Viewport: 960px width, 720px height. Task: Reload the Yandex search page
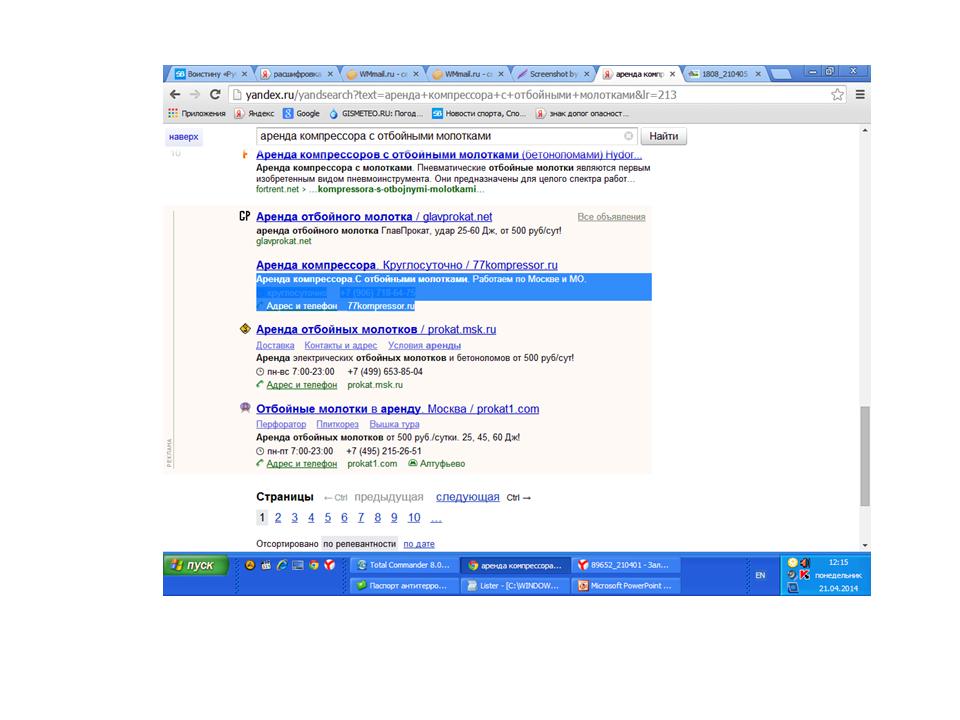pos(215,94)
